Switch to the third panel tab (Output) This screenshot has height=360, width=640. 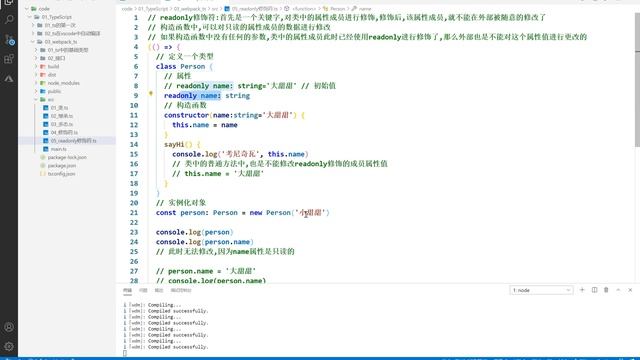pyautogui.click(x=159, y=290)
